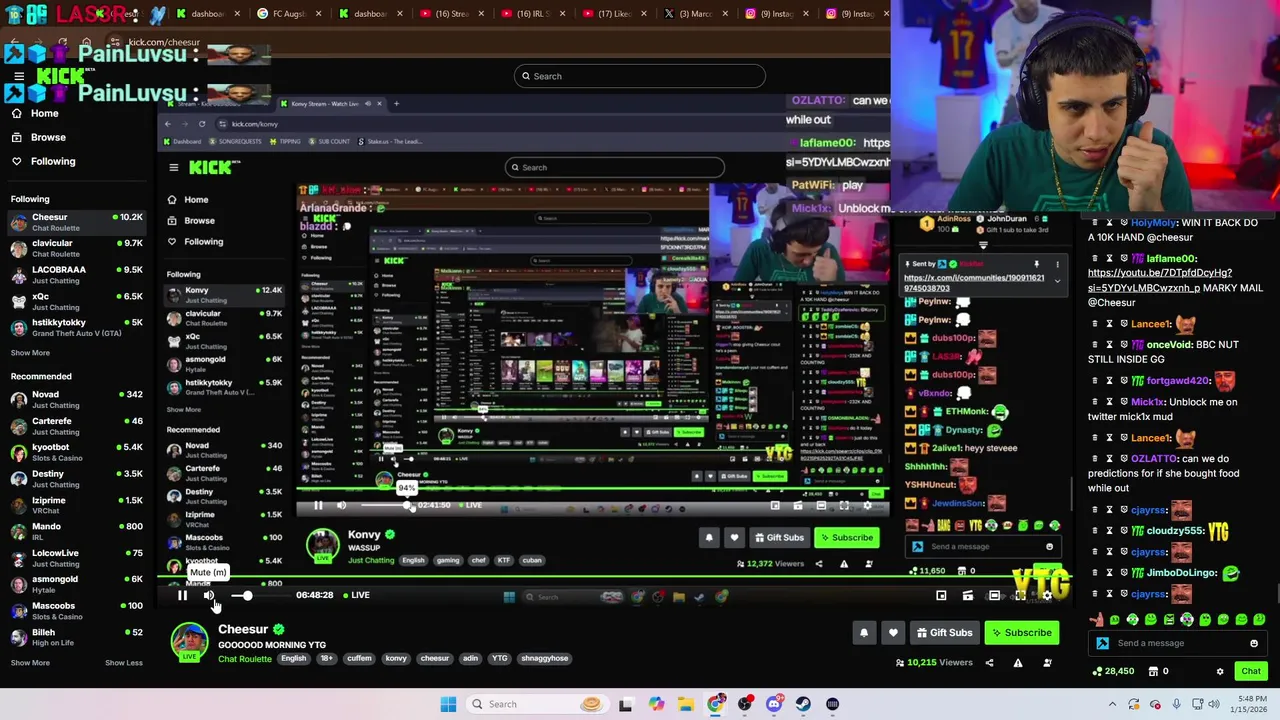Open Windows Start menu

[x=448, y=704]
